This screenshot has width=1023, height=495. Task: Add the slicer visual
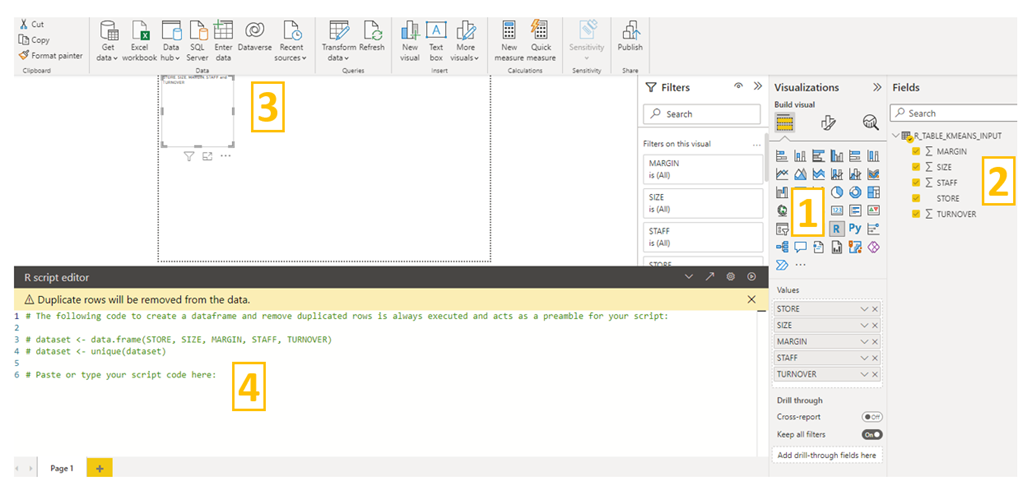click(782, 229)
